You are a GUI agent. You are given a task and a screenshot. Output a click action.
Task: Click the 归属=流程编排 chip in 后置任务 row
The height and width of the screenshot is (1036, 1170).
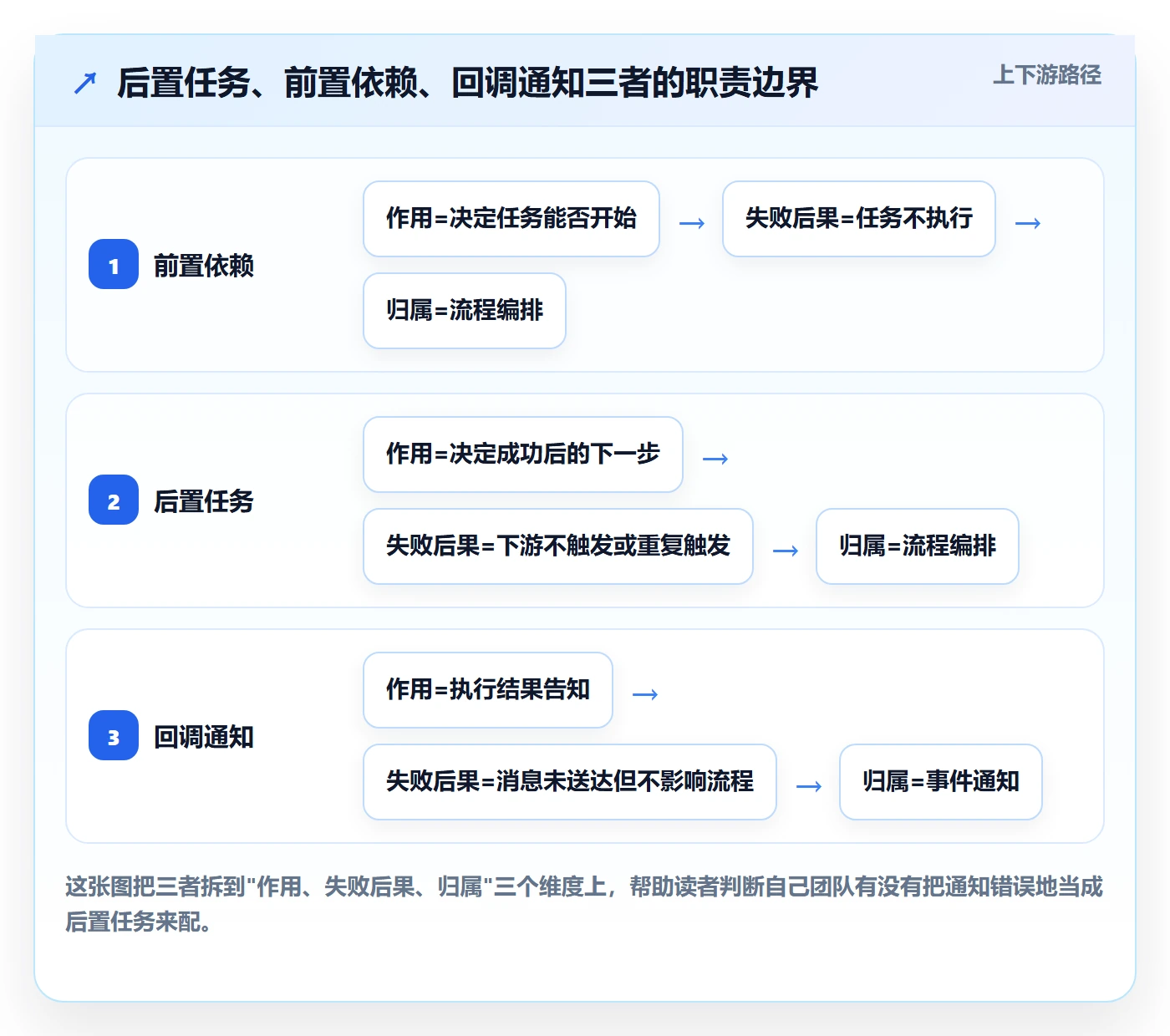pos(918,546)
